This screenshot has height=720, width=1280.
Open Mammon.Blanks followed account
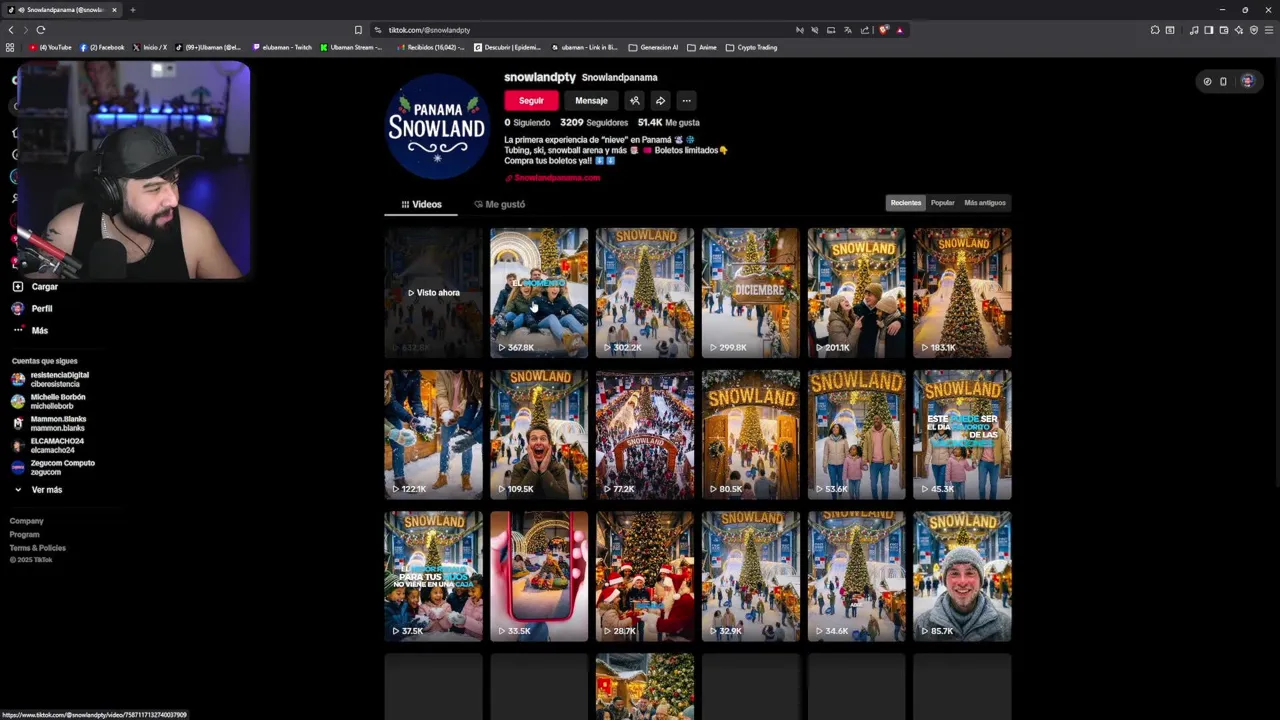[48, 423]
